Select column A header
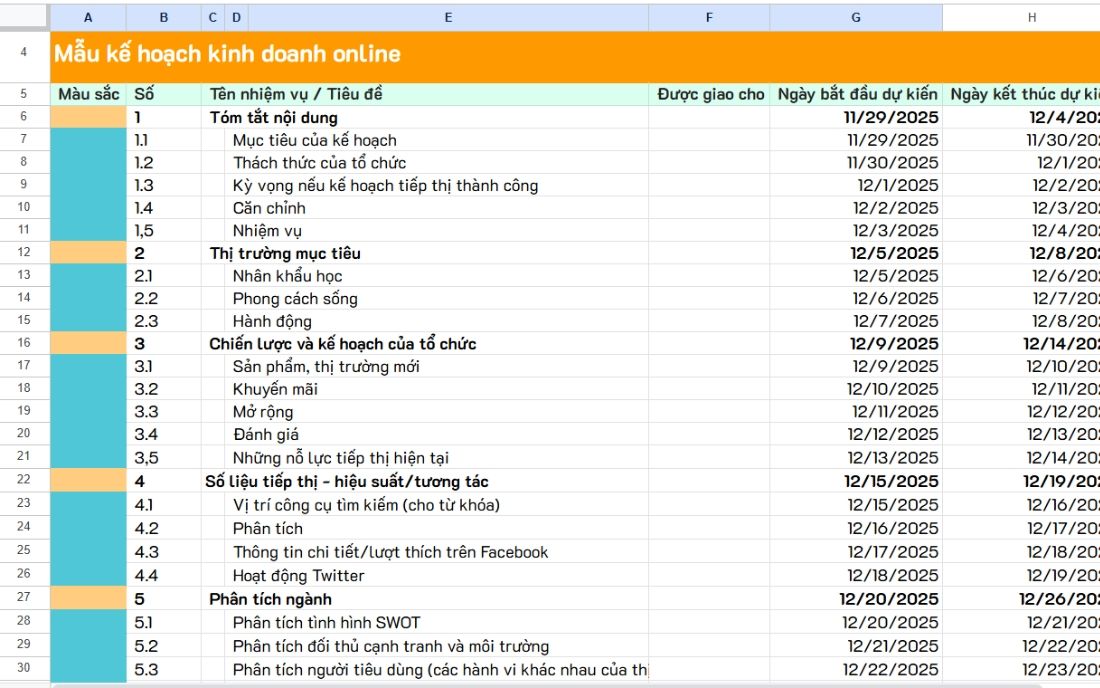Viewport: 1100px width, 688px height. (x=88, y=18)
